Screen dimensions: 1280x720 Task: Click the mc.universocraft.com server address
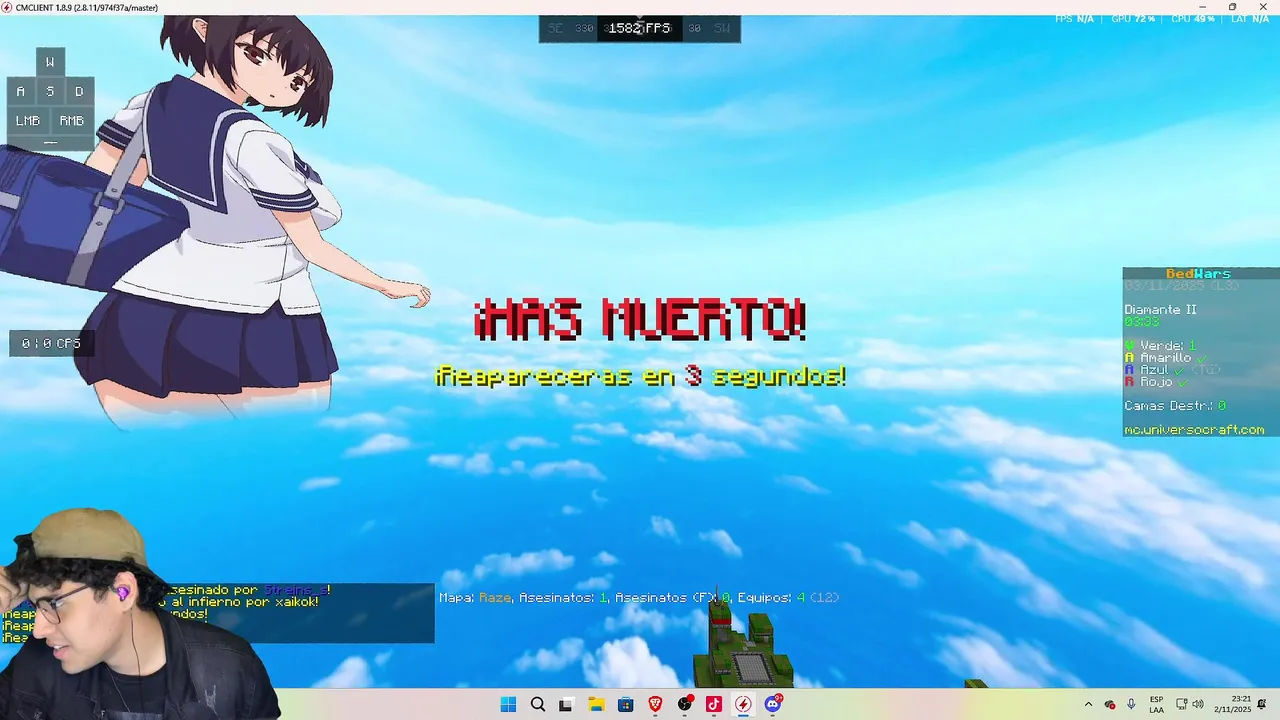(1194, 430)
